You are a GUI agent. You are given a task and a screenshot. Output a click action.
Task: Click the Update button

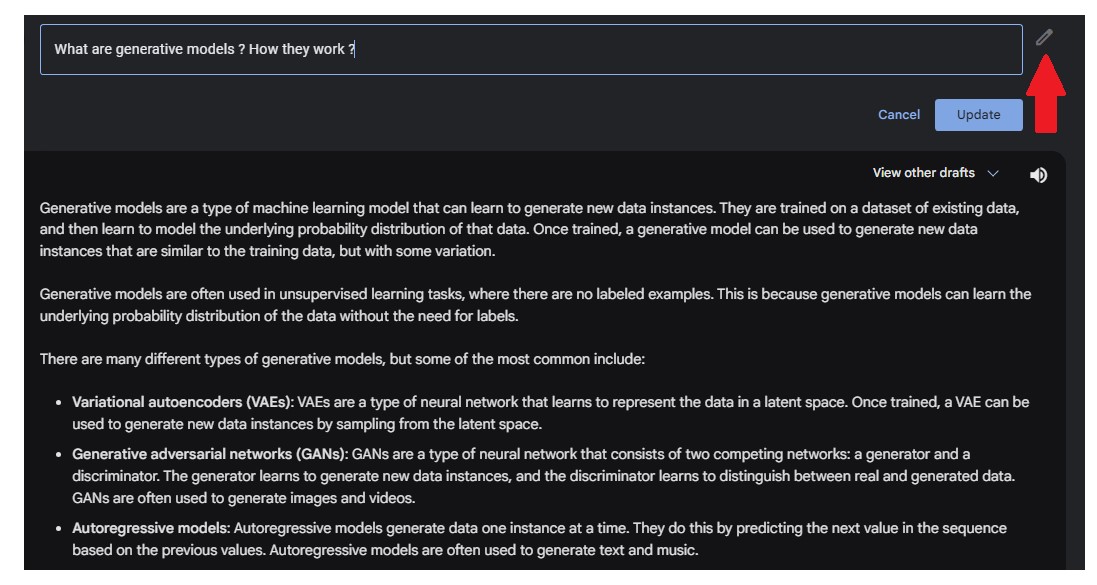coord(978,115)
